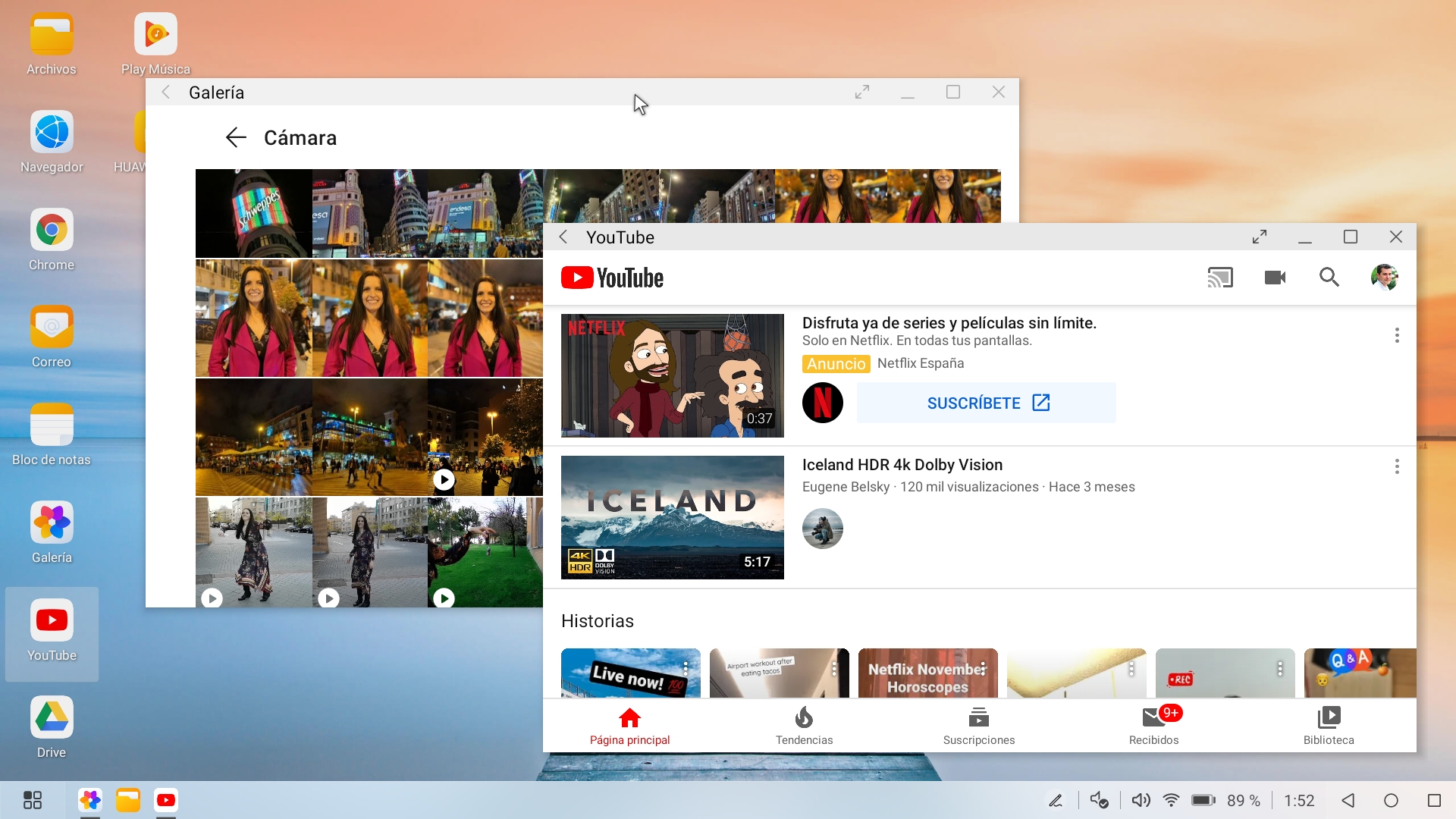This screenshot has height=819, width=1456.
Task: Play the video thumbnail on green grass
Action: click(485, 552)
